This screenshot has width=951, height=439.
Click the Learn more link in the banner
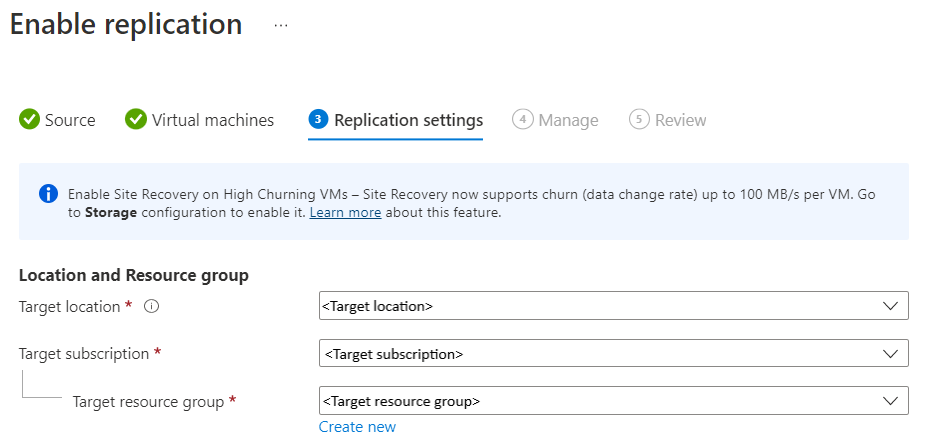345,213
